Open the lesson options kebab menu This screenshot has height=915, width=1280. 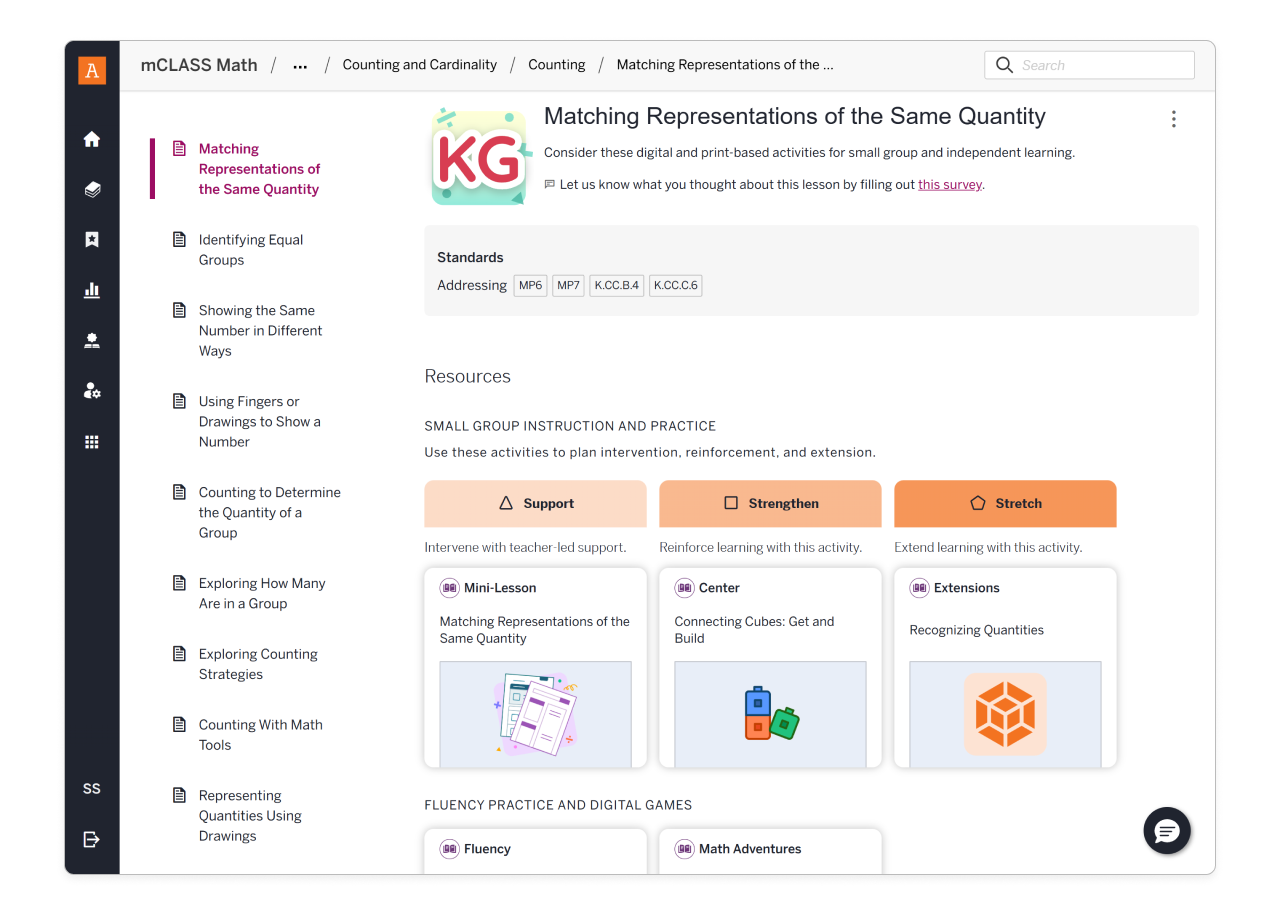1173,118
